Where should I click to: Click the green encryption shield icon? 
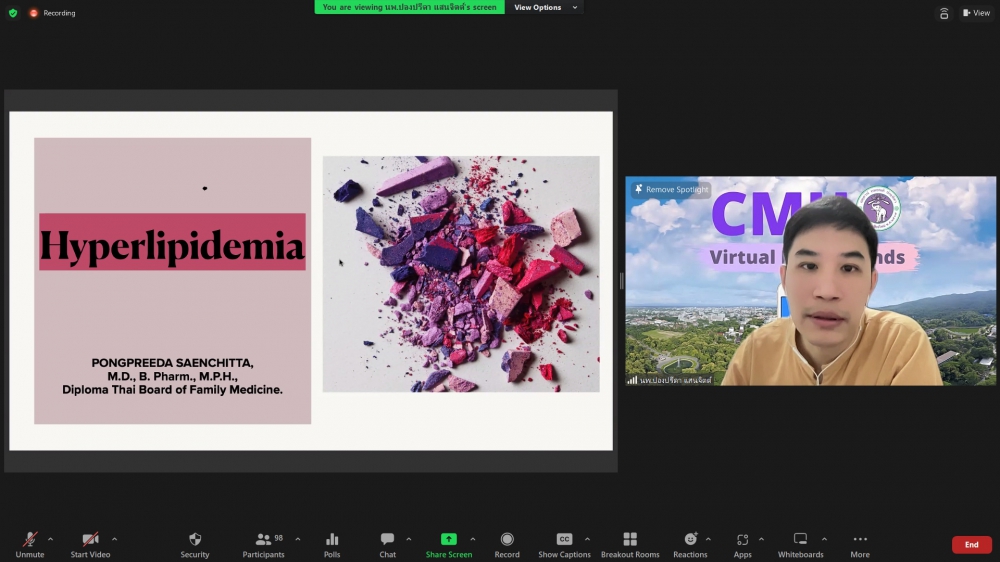[x=13, y=13]
